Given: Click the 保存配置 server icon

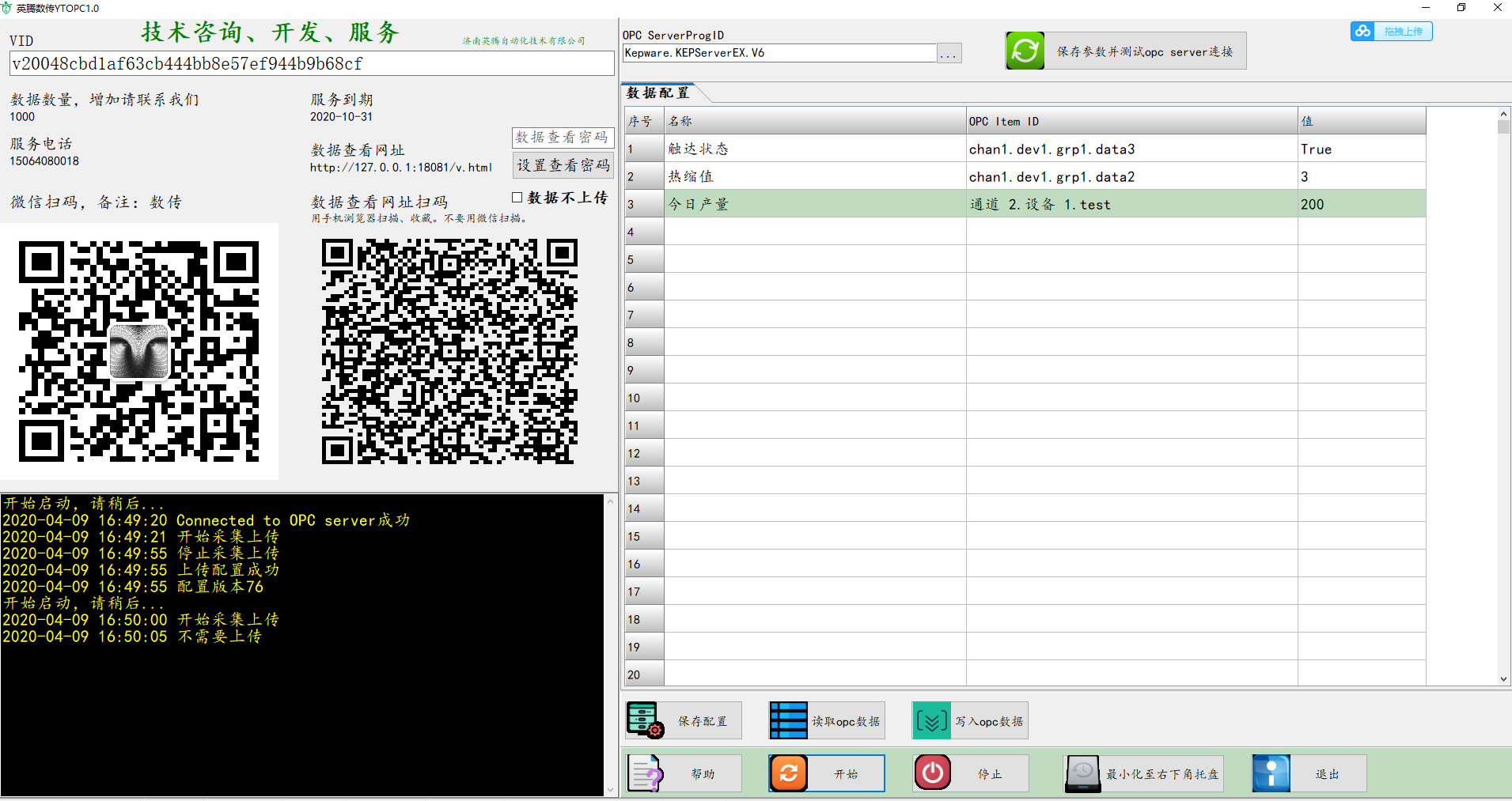Looking at the screenshot, I should coord(645,720).
